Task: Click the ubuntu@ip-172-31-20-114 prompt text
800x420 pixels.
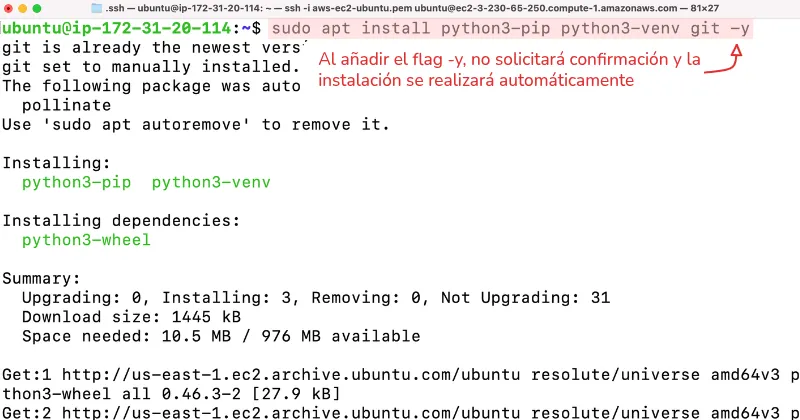Action: [117, 28]
